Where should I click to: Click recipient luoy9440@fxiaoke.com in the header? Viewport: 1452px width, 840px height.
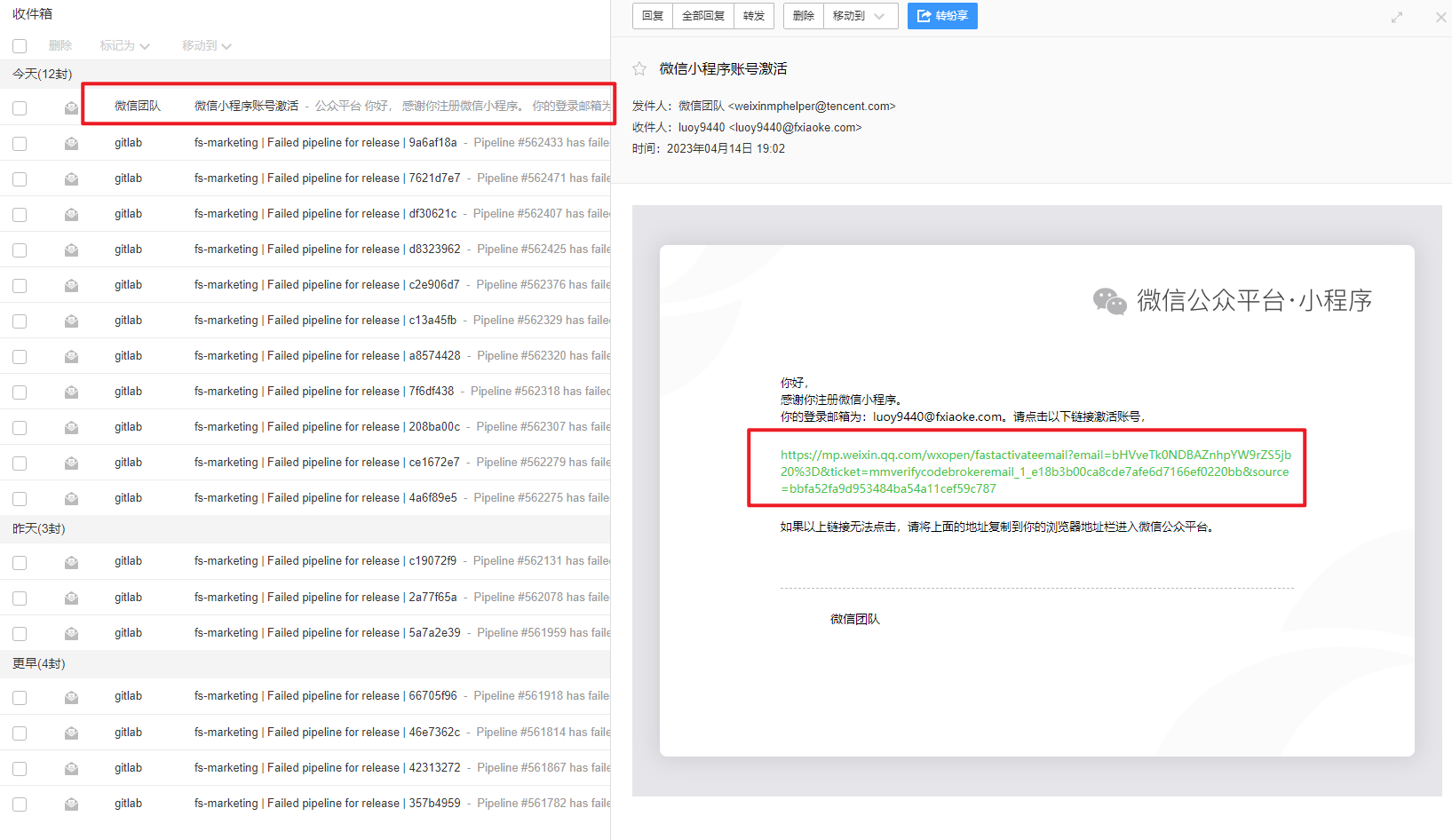click(x=795, y=127)
